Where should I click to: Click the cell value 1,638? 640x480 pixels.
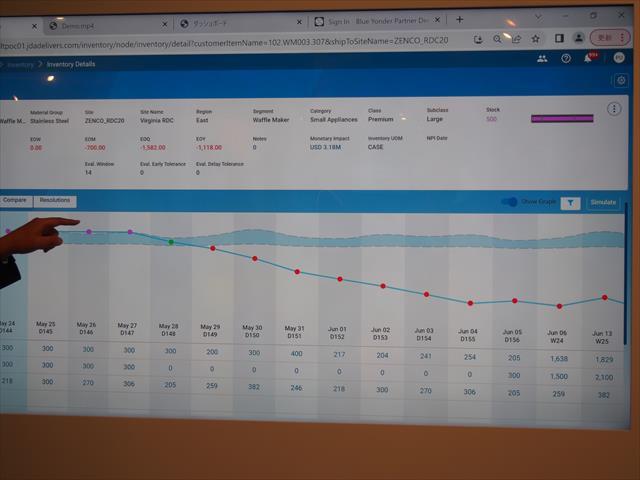point(559,358)
